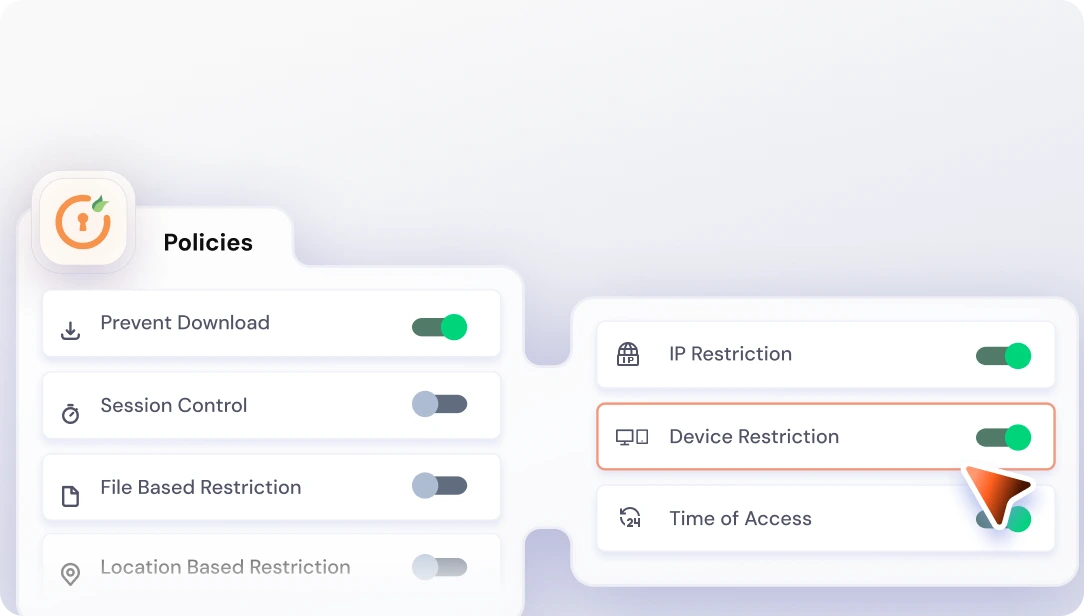Turn on the File Based Restriction switch

click(x=439, y=486)
